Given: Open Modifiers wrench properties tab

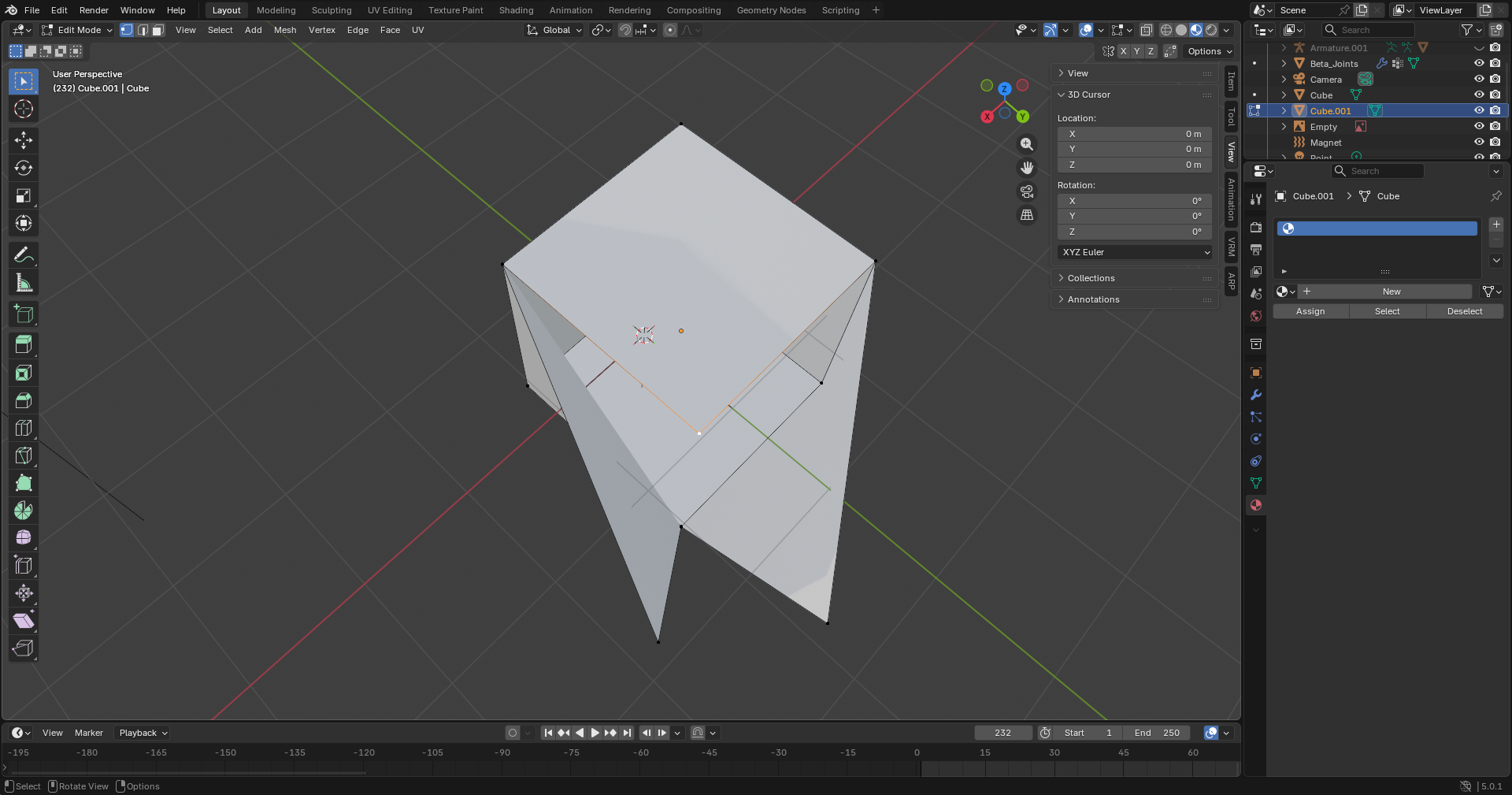Looking at the screenshot, I should (1256, 395).
